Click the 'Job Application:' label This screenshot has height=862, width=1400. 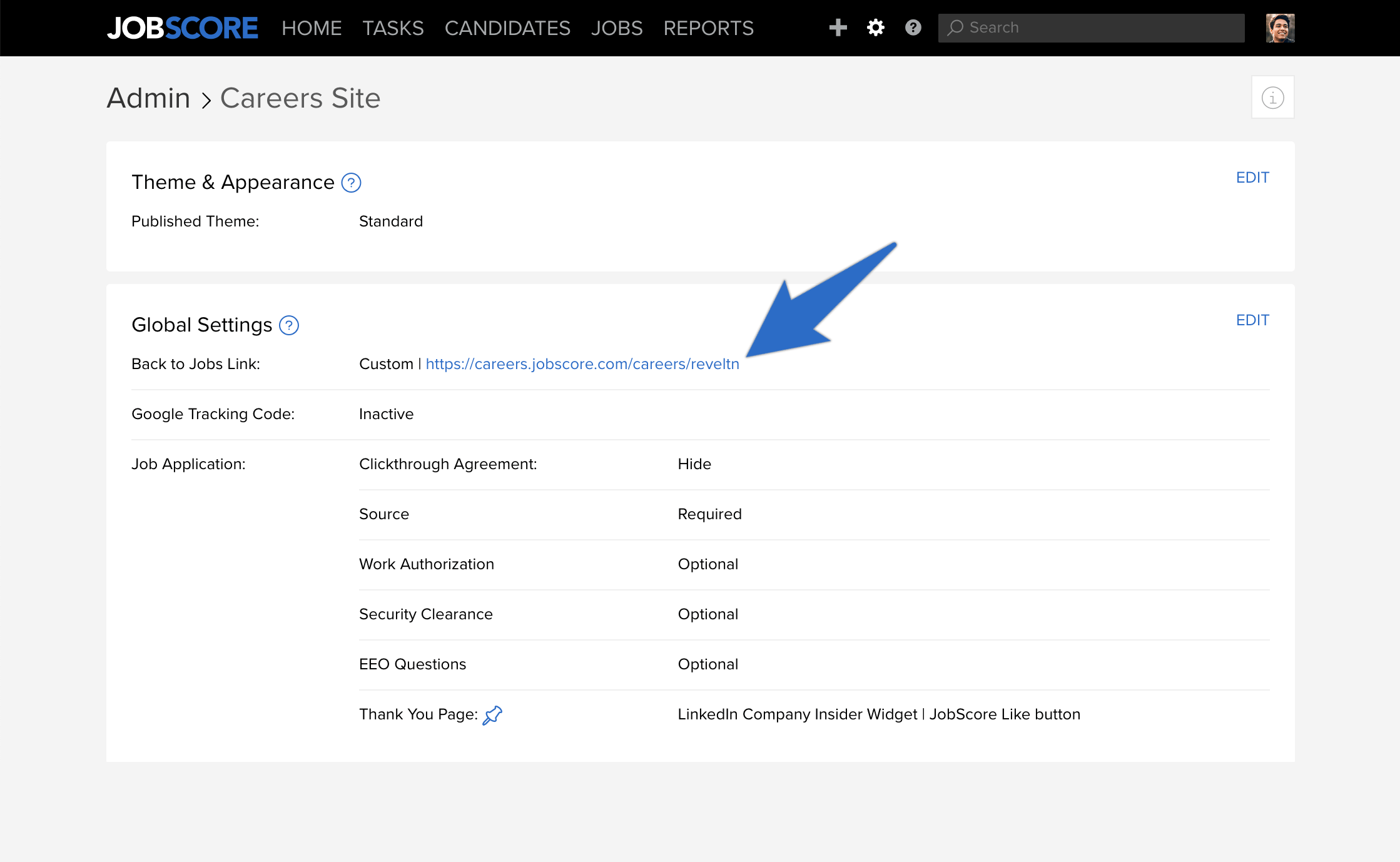188,464
